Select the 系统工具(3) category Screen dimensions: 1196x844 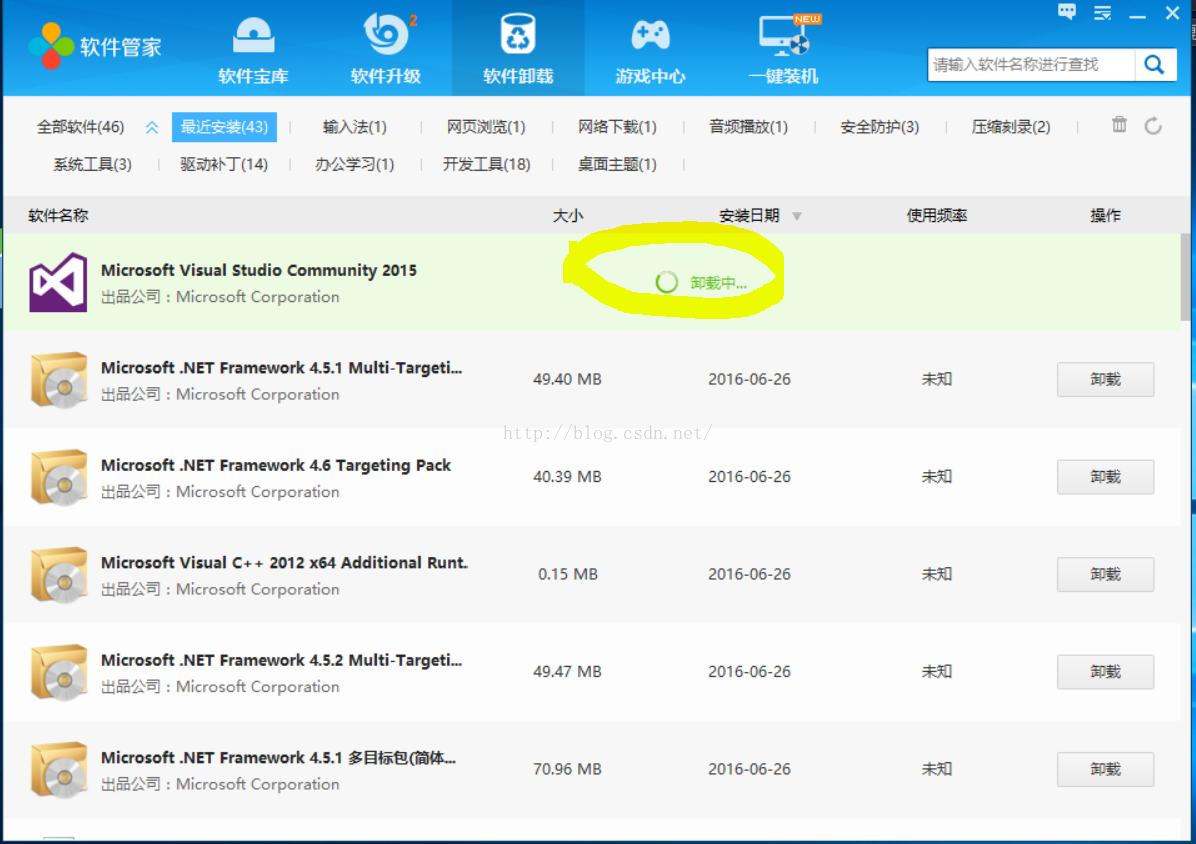[92, 164]
